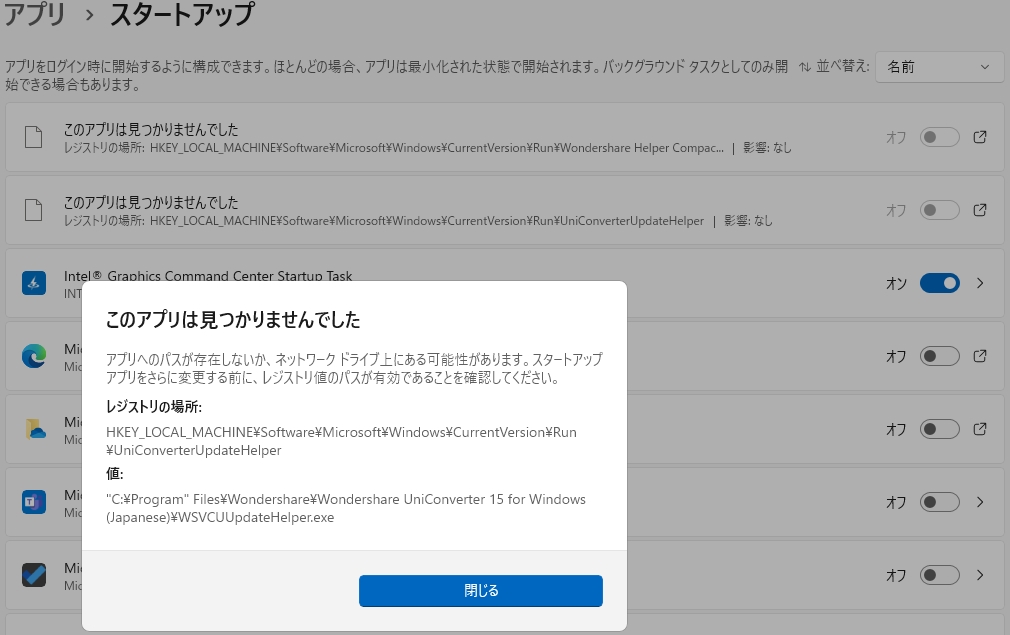
Task: Click the Microsoft Edge app icon
Action: (33, 355)
